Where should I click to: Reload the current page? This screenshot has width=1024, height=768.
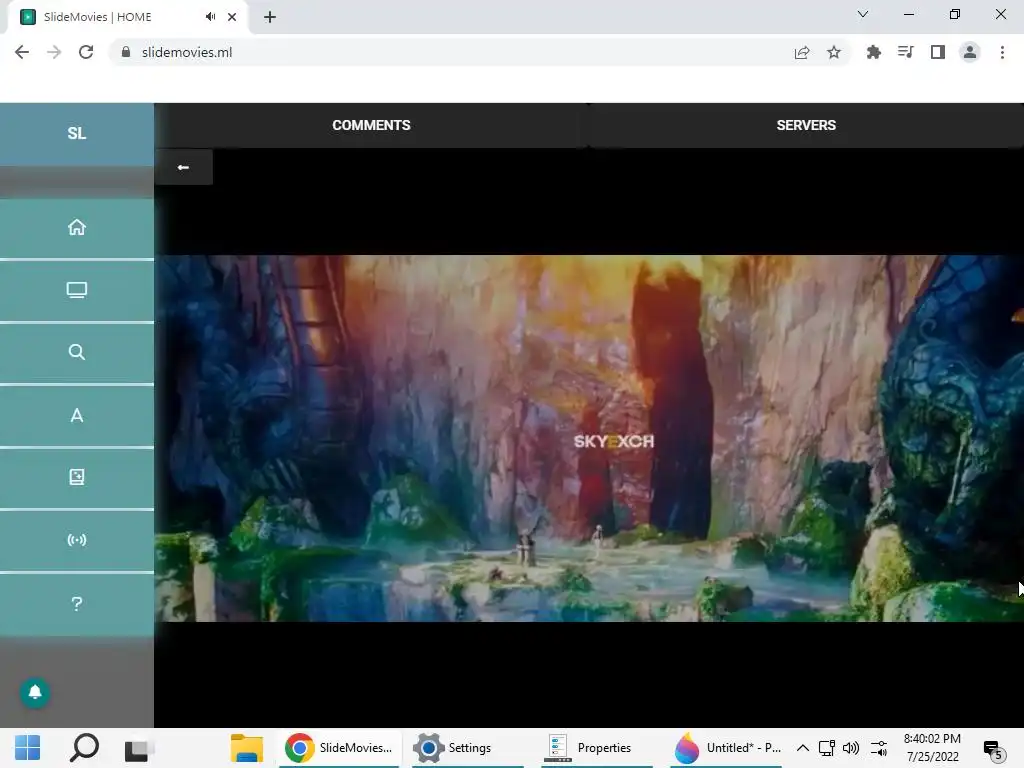pos(86,52)
